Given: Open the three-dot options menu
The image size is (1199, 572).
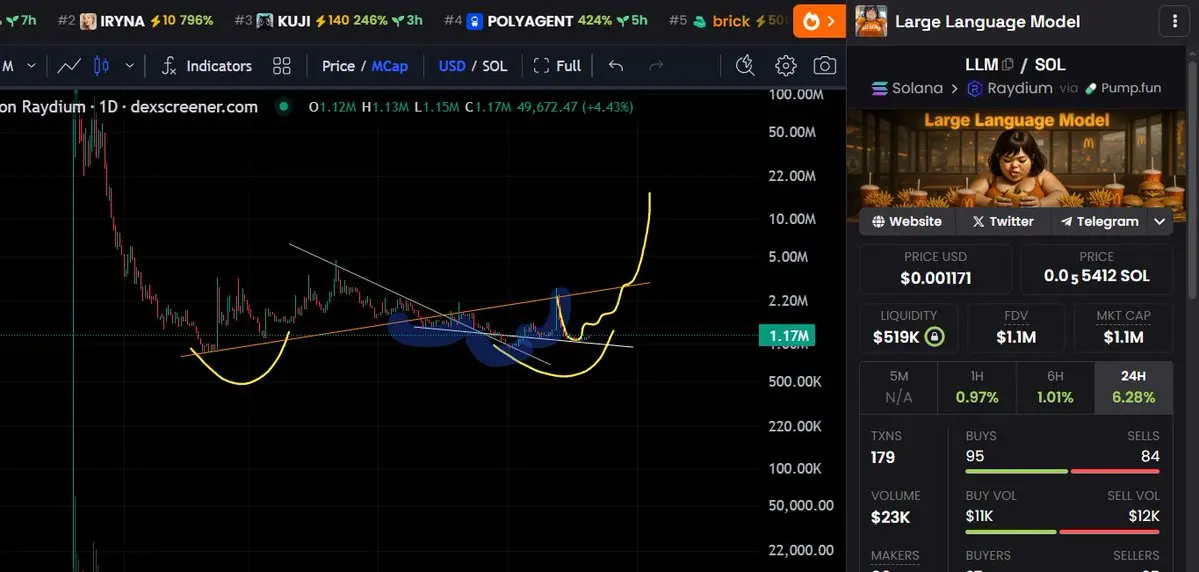Looking at the screenshot, I should [x=1175, y=21].
